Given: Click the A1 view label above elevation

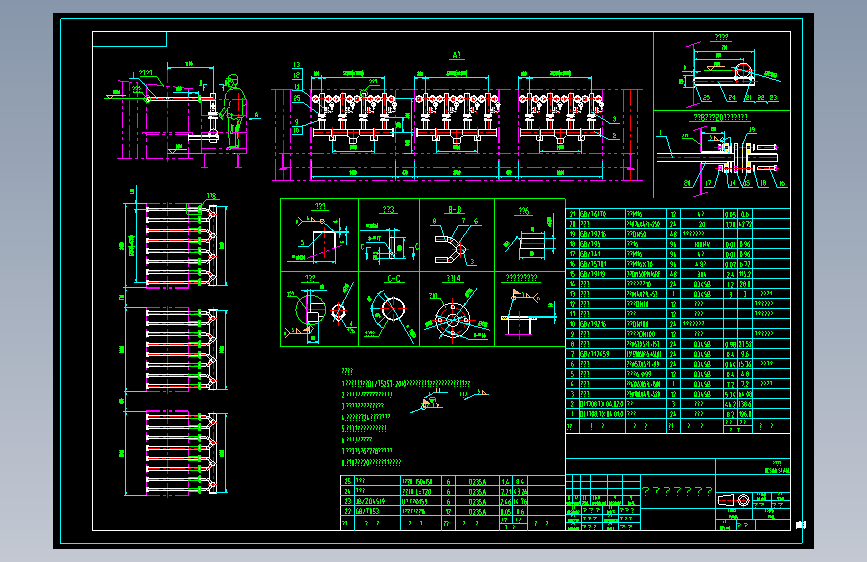Looking at the screenshot, I should (457, 55).
